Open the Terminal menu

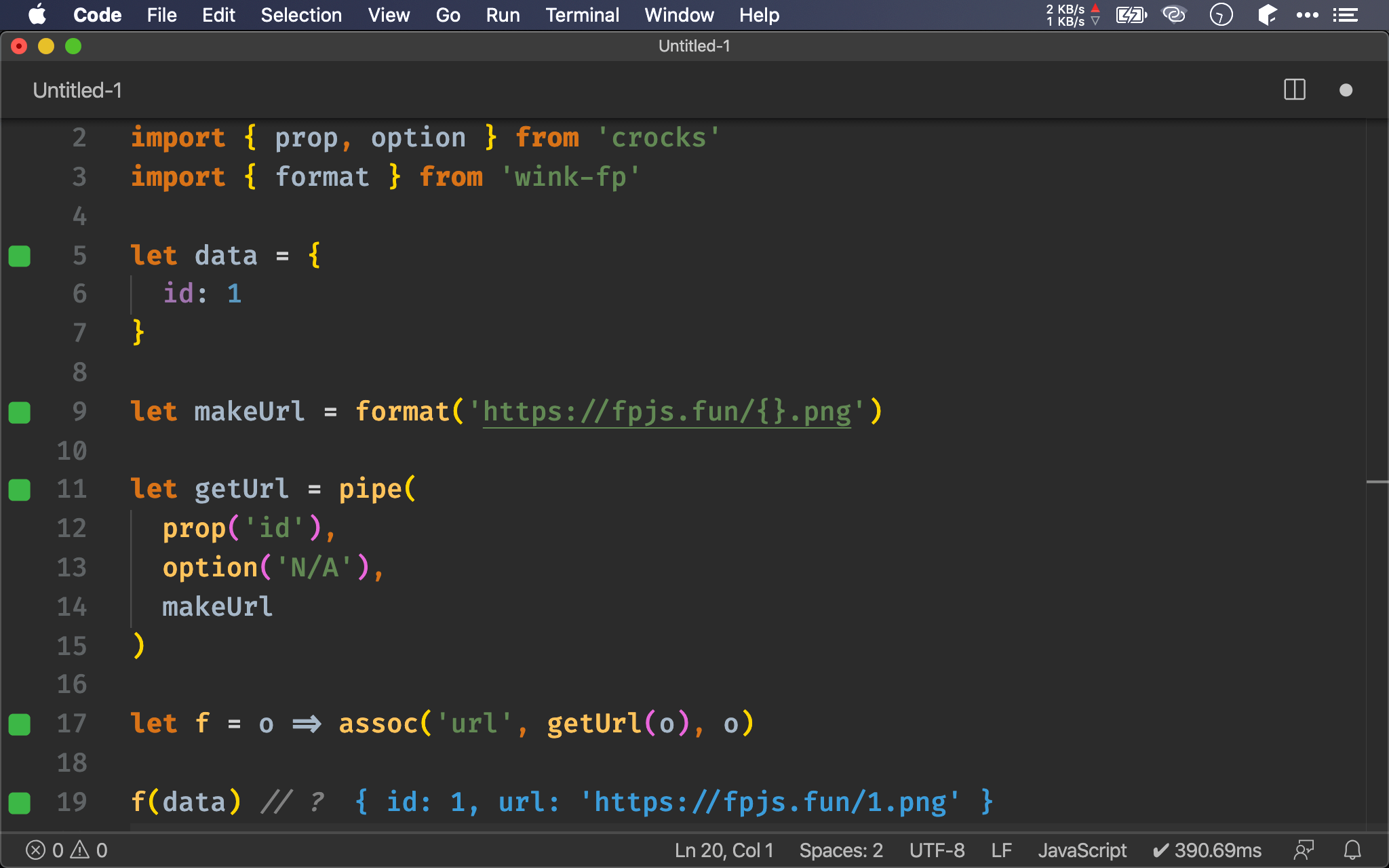582,15
